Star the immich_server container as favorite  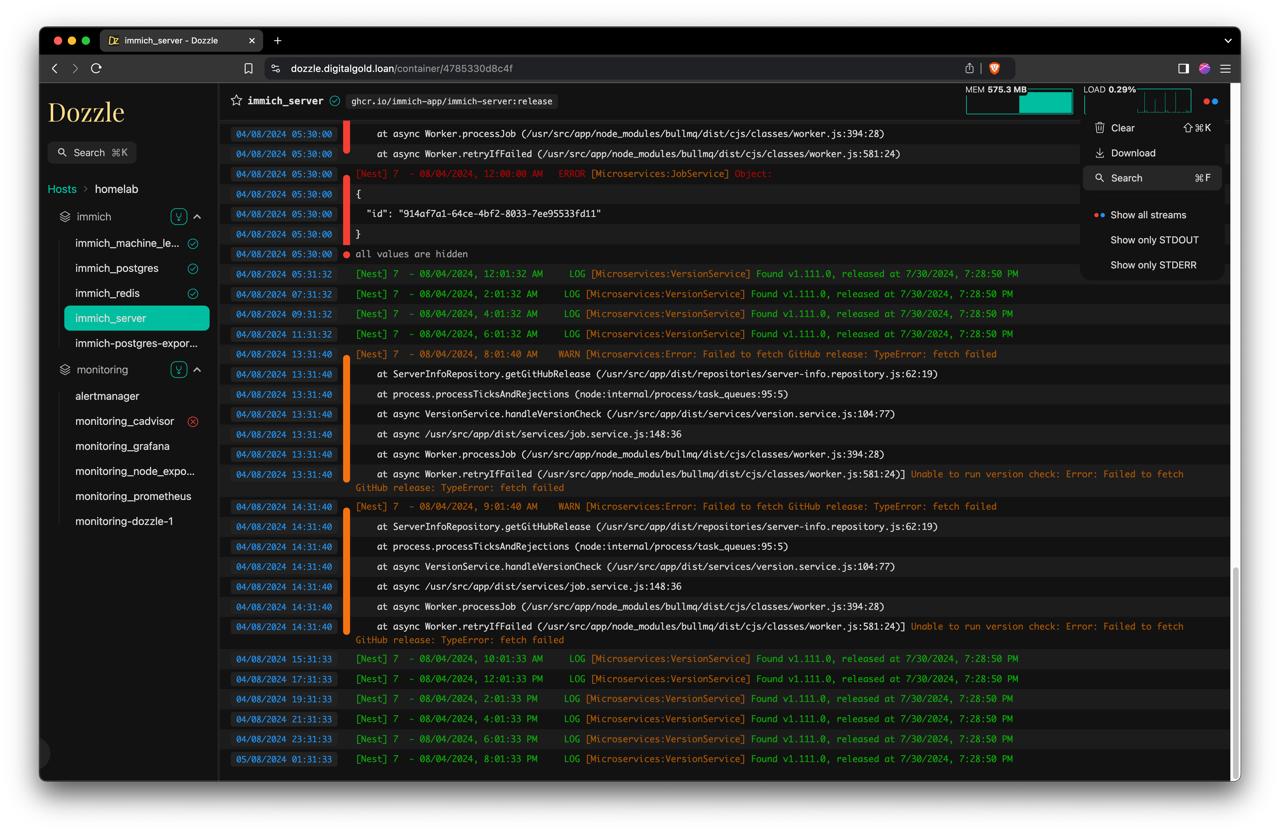[236, 101]
